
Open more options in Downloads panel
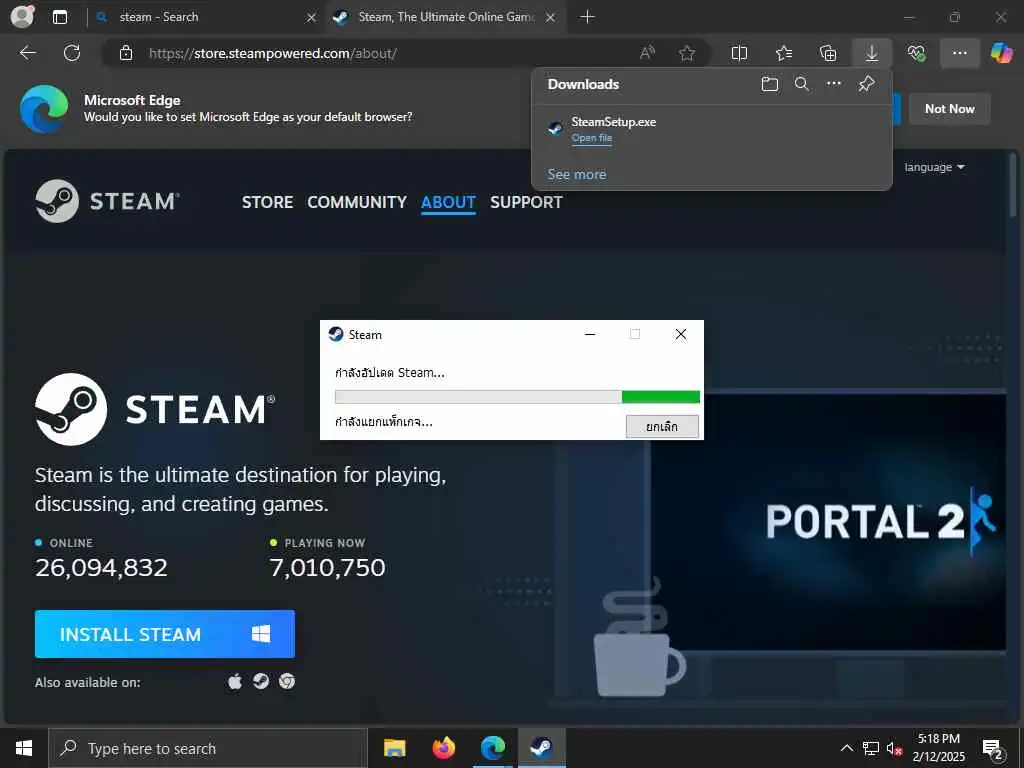(834, 84)
